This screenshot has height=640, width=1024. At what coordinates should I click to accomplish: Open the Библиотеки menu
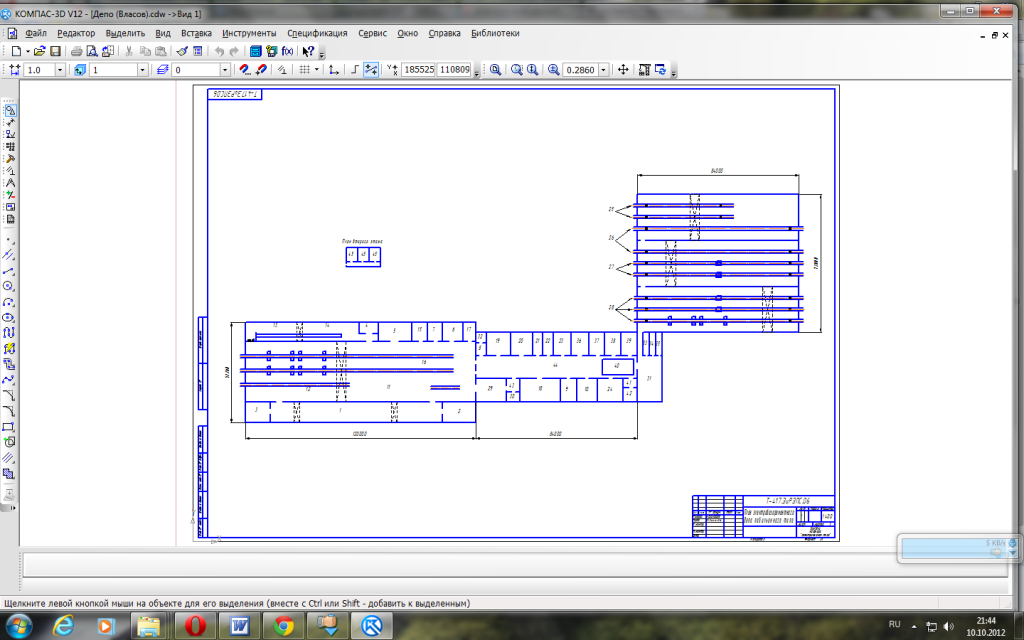[x=495, y=33]
